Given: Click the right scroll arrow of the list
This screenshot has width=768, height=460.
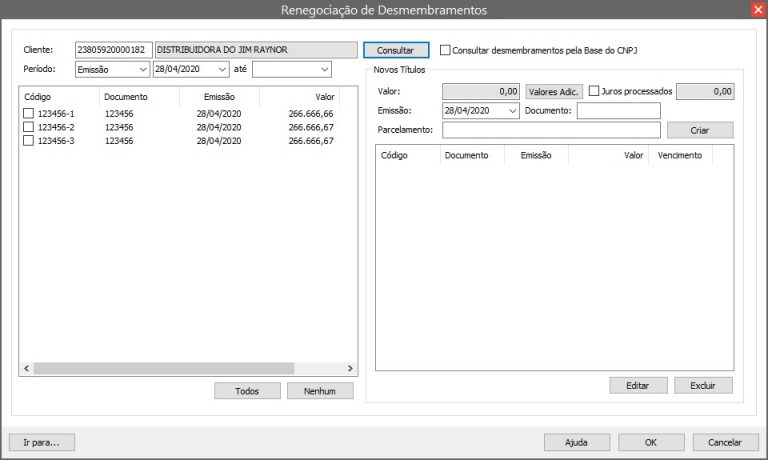Looking at the screenshot, I should [x=350, y=368].
